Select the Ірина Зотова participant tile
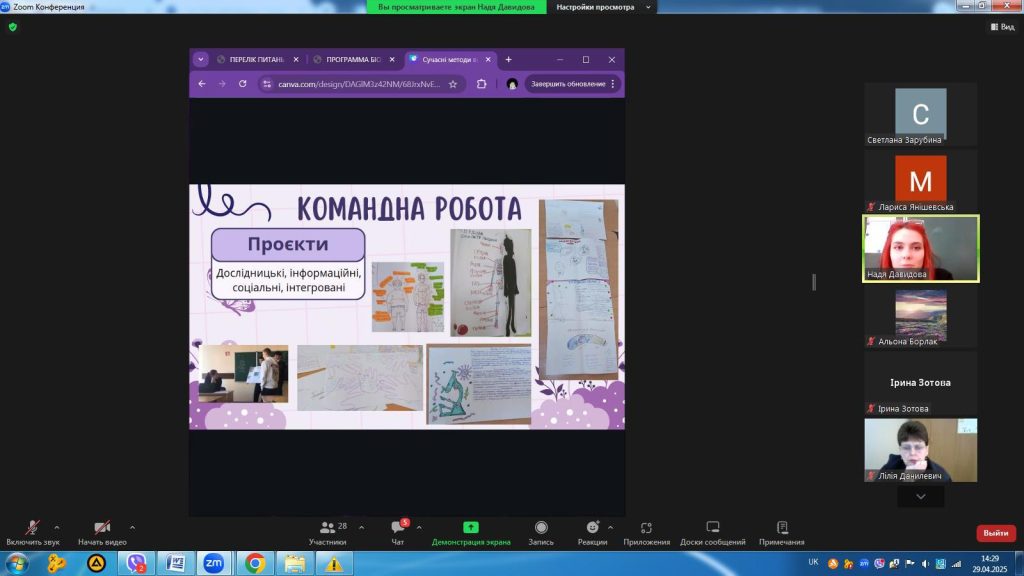Viewport: 1024px width, 576px height. tap(920, 383)
